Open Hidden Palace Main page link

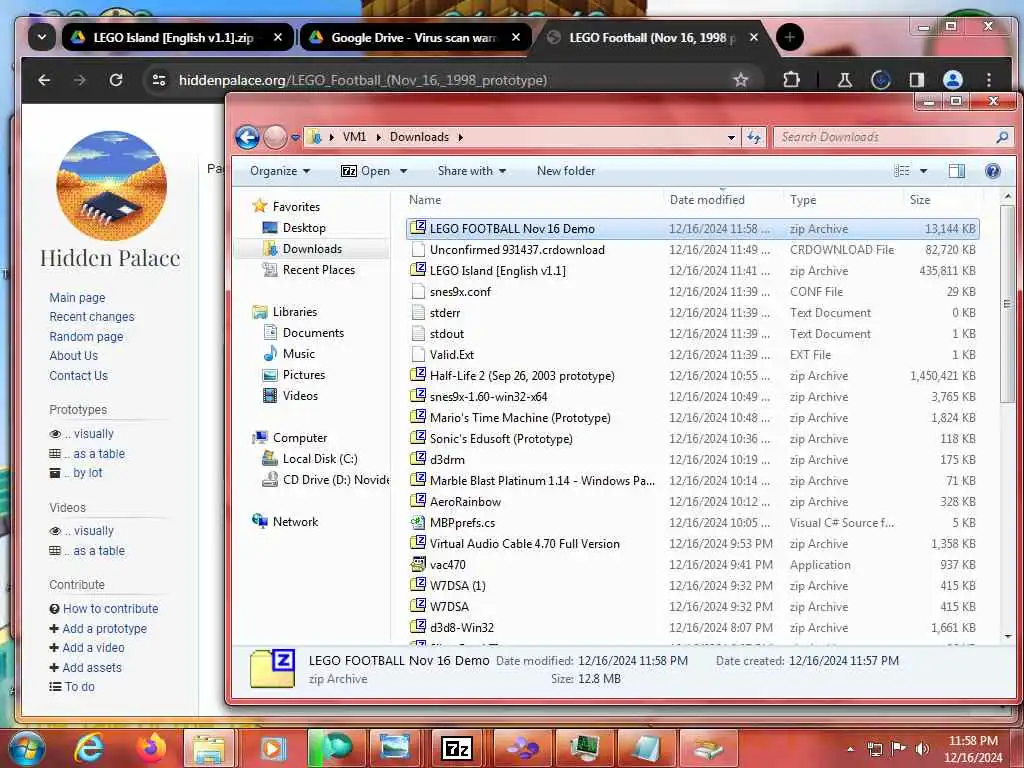click(x=77, y=297)
